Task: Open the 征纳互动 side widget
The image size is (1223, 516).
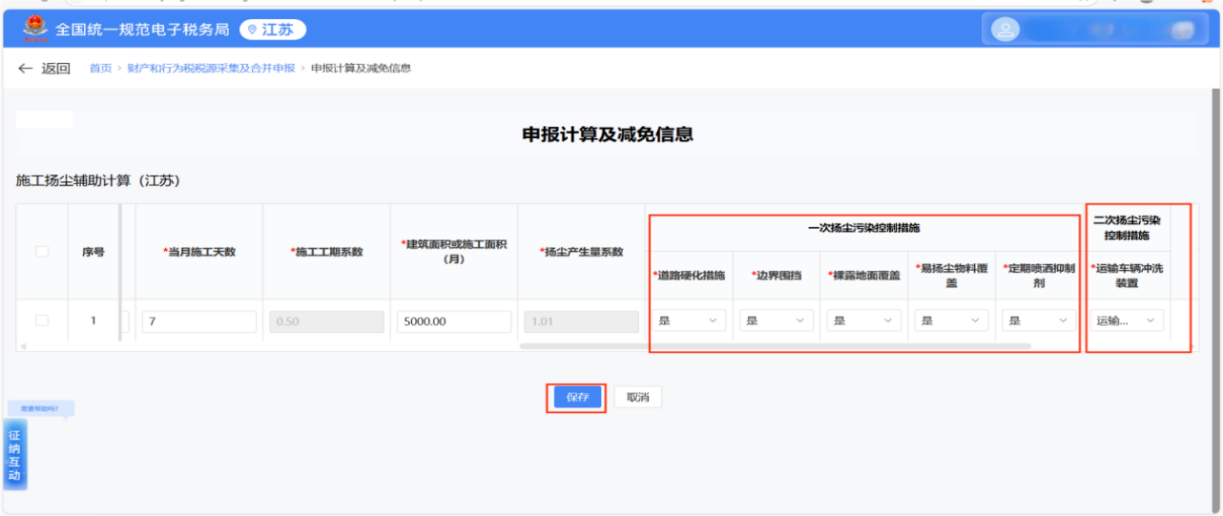Action: 15,455
